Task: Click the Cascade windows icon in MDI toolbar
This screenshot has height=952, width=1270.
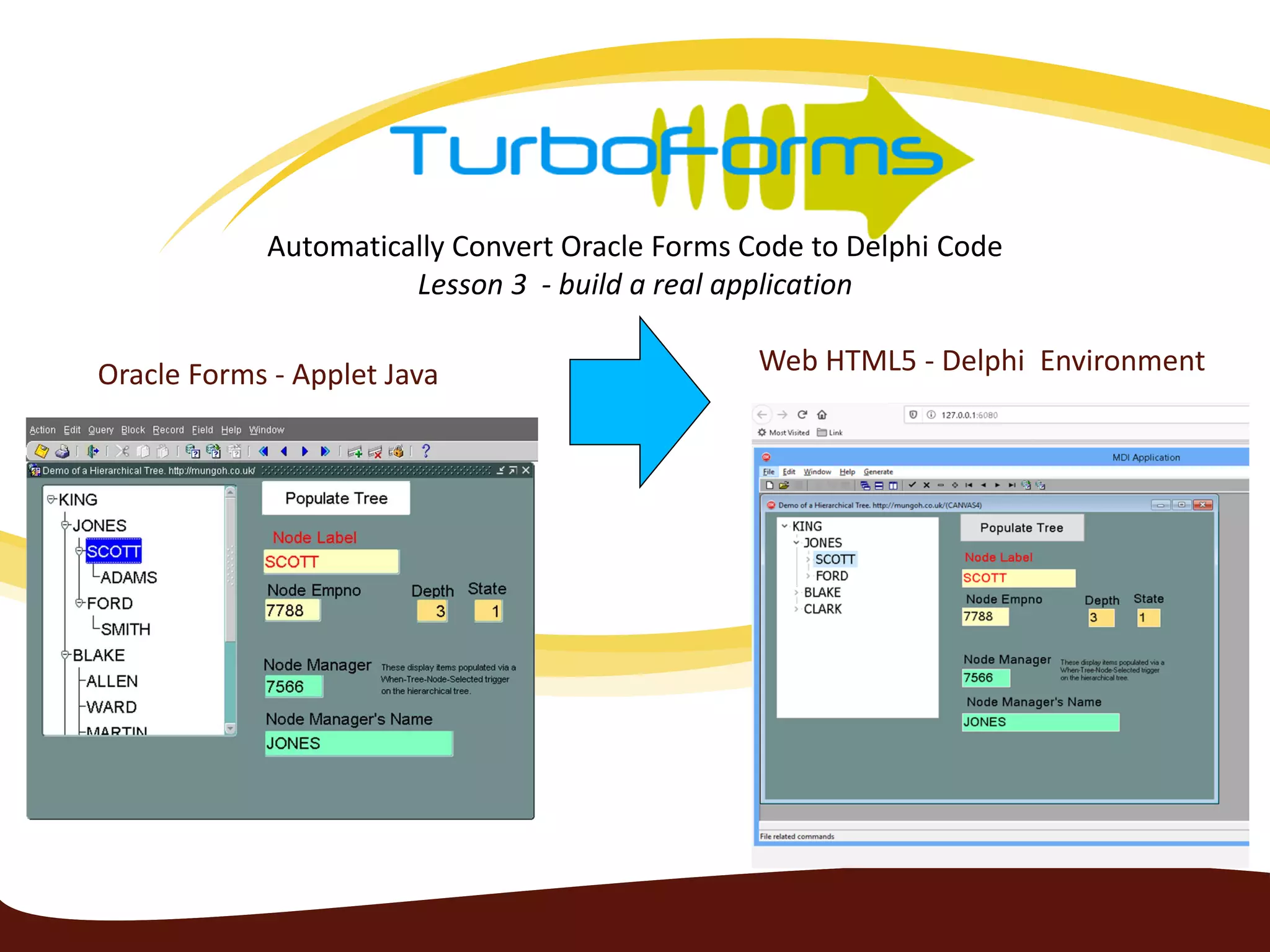Action: point(865,485)
